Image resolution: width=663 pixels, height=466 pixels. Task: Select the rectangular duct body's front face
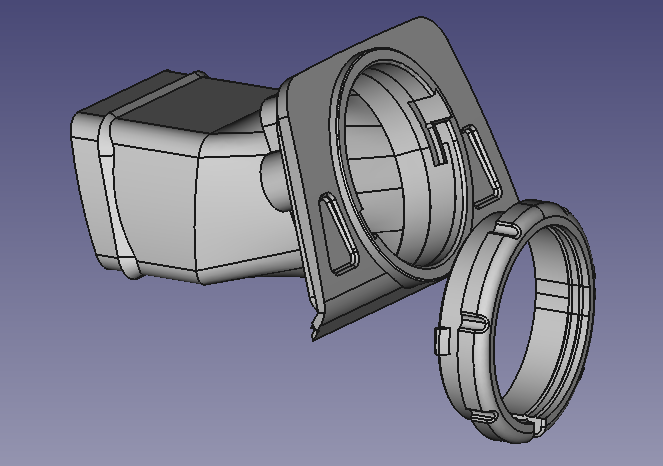pyautogui.click(x=154, y=207)
